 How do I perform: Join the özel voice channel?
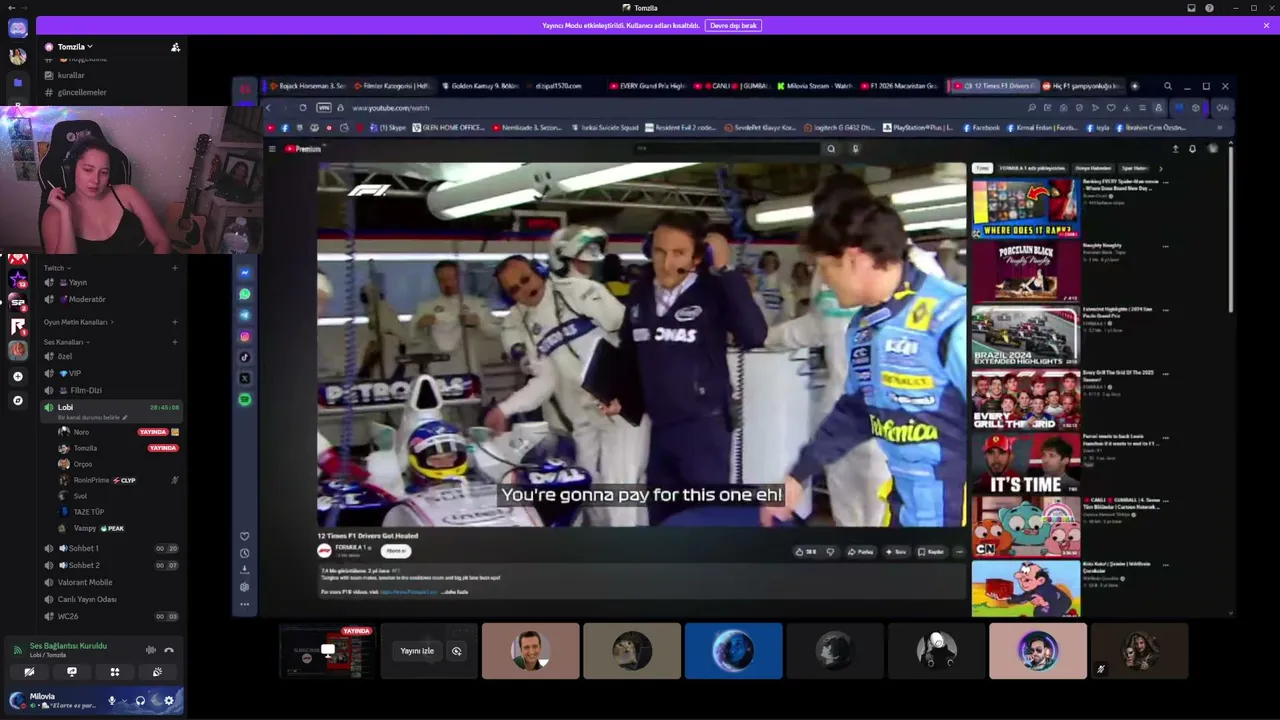pos(110,356)
